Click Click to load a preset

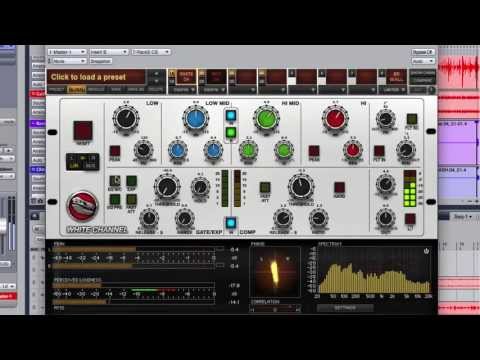tap(88, 77)
